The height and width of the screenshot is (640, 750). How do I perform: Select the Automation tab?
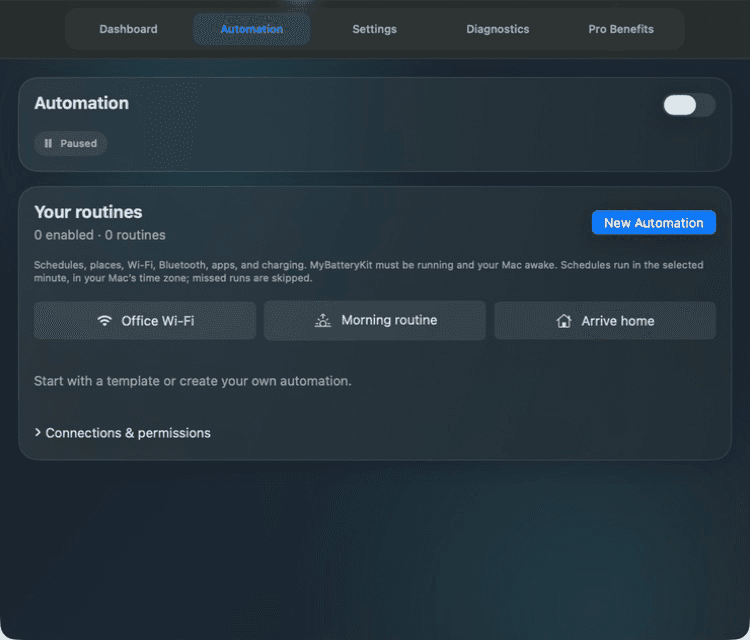[x=252, y=29]
